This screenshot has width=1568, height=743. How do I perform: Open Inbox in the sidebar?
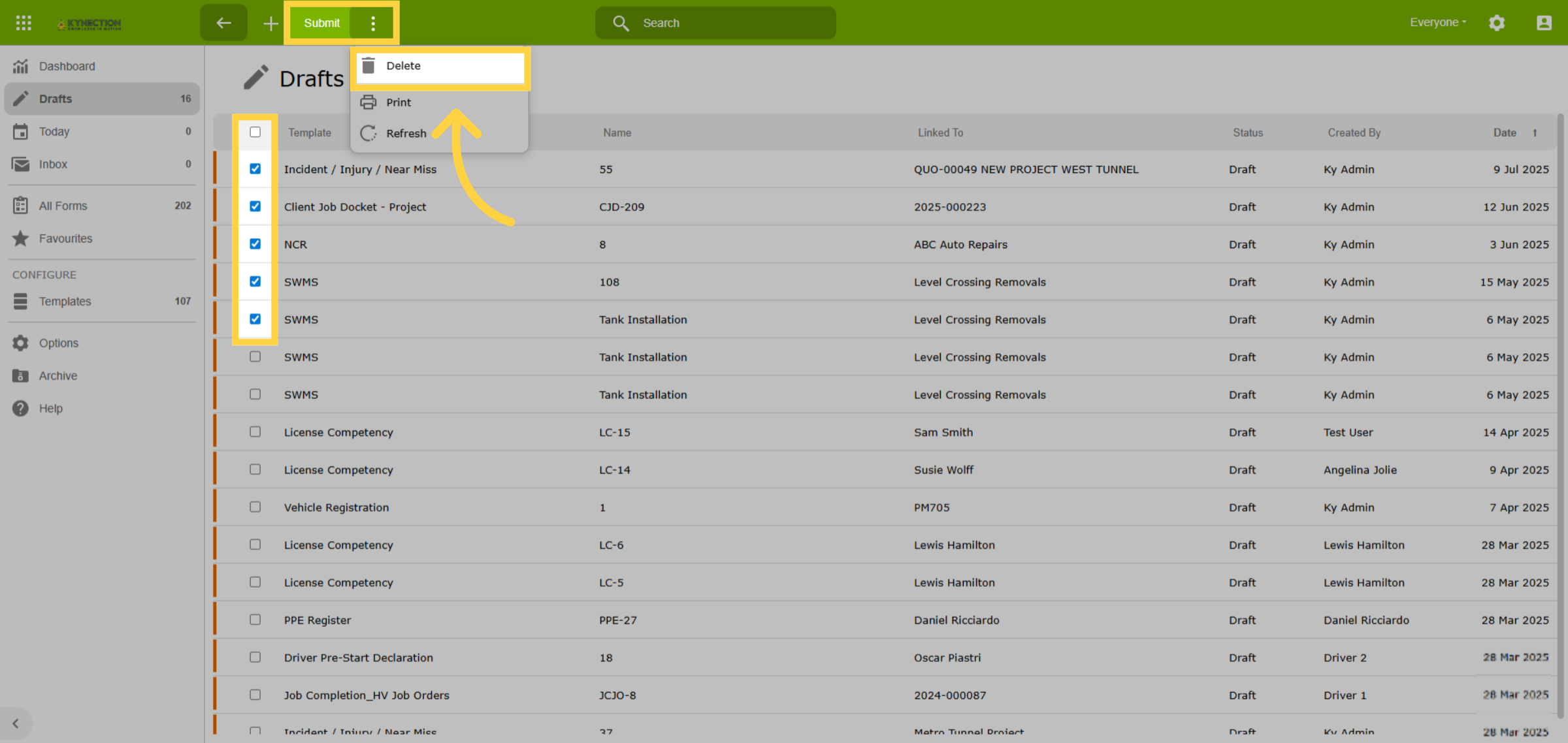tap(102, 164)
